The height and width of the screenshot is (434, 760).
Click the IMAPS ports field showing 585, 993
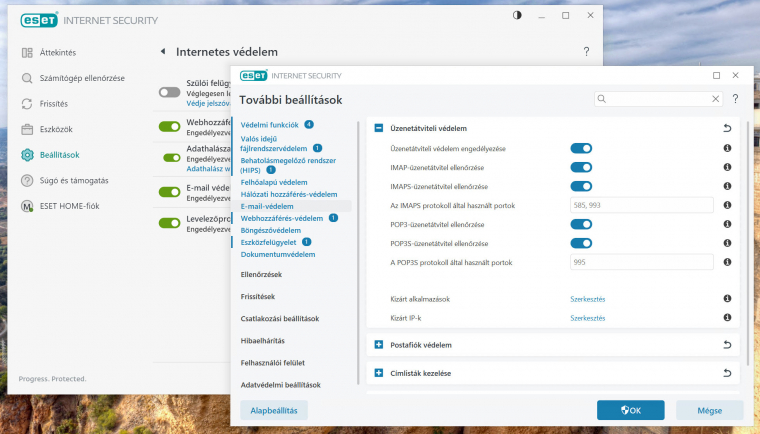(642, 205)
